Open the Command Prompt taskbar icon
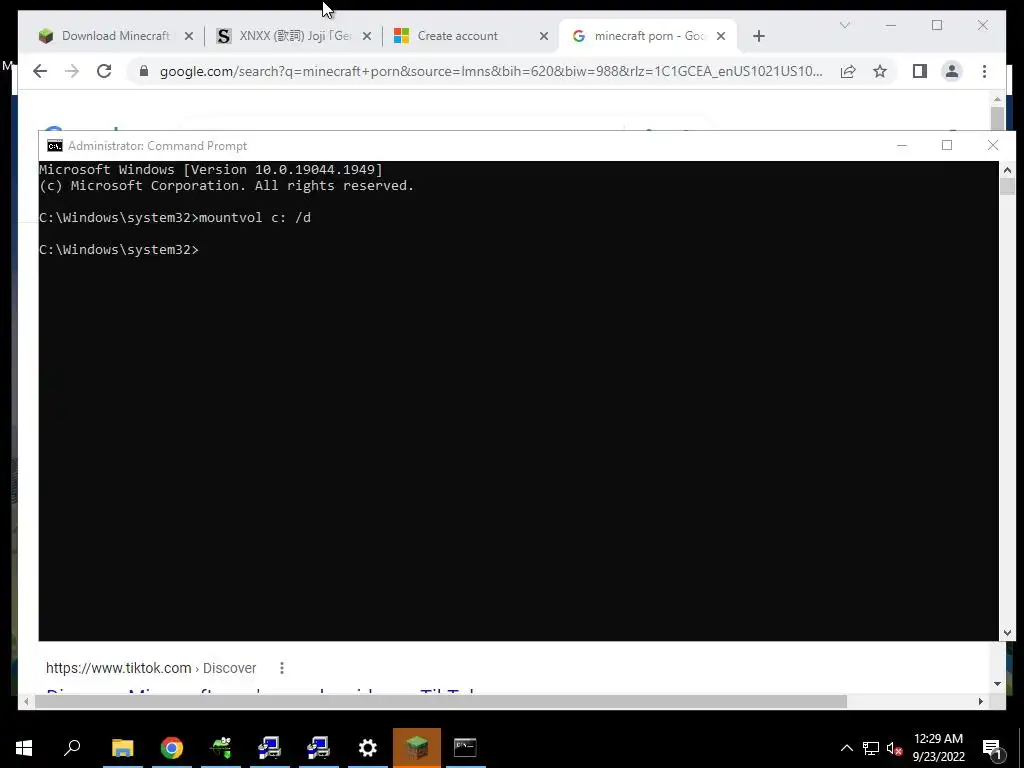 (x=465, y=748)
